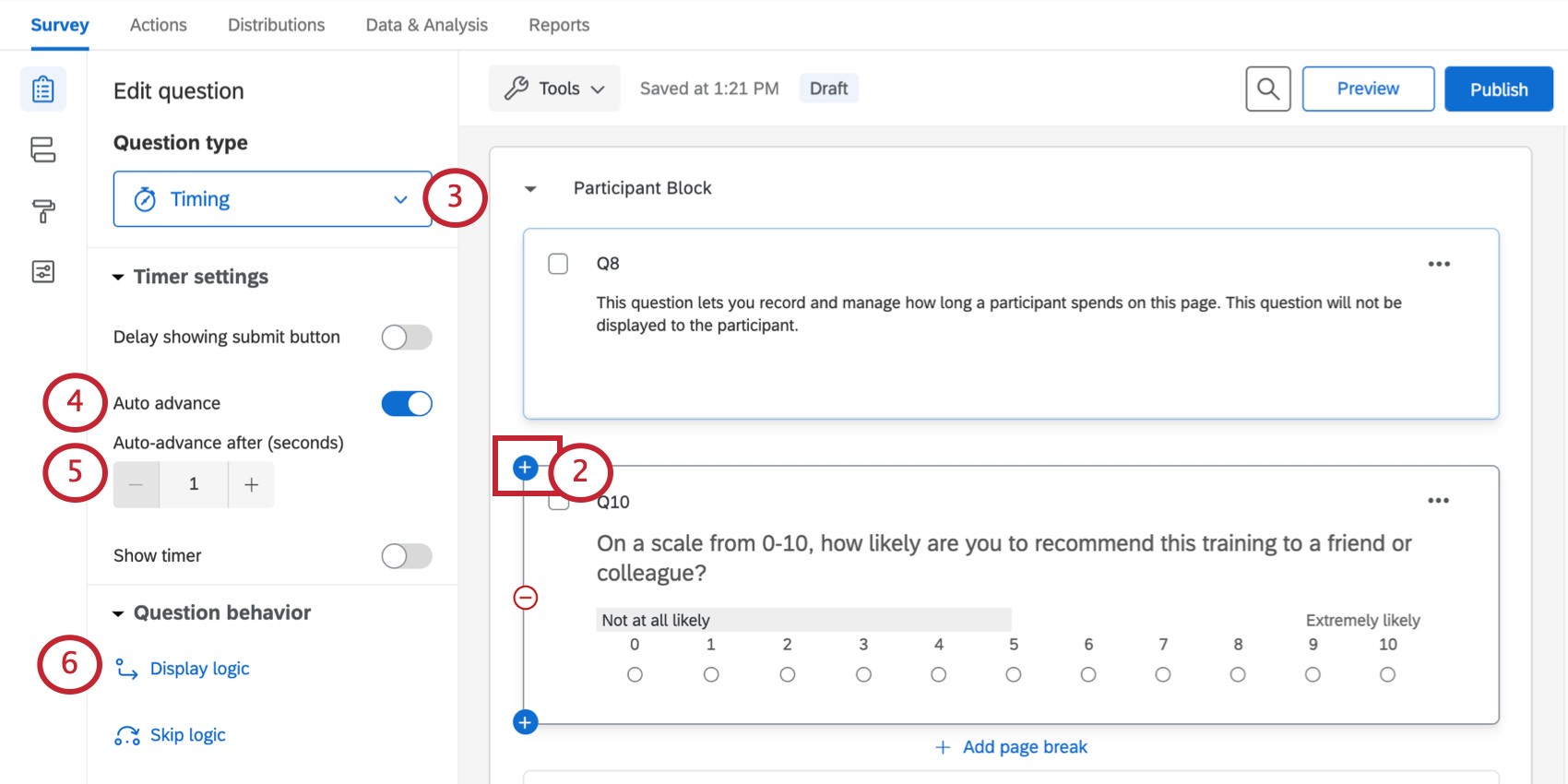The image size is (1568, 784).
Task: Click the Publish button
Action: (x=1498, y=89)
